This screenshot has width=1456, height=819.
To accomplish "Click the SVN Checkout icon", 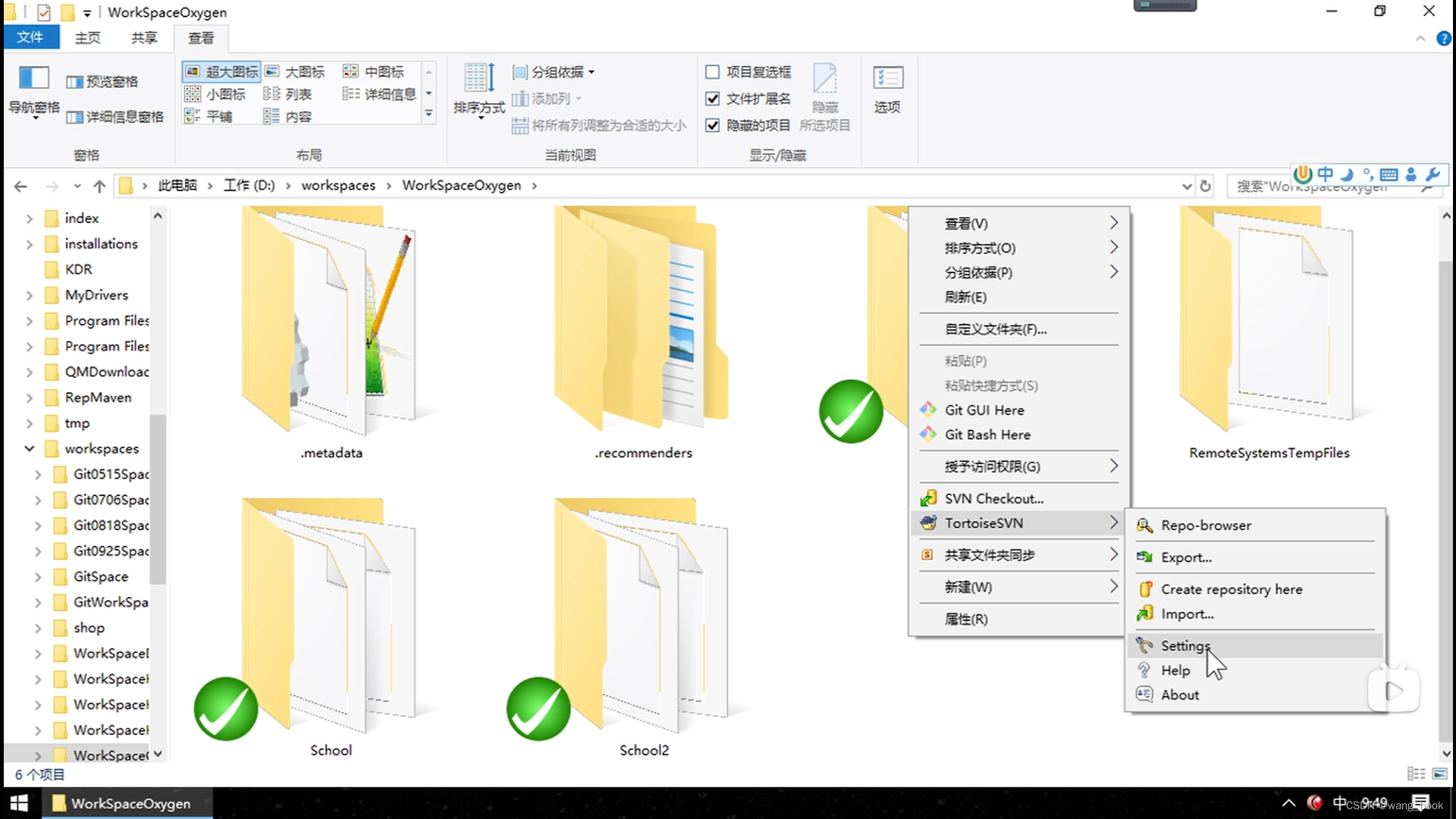I will [929, 498].
